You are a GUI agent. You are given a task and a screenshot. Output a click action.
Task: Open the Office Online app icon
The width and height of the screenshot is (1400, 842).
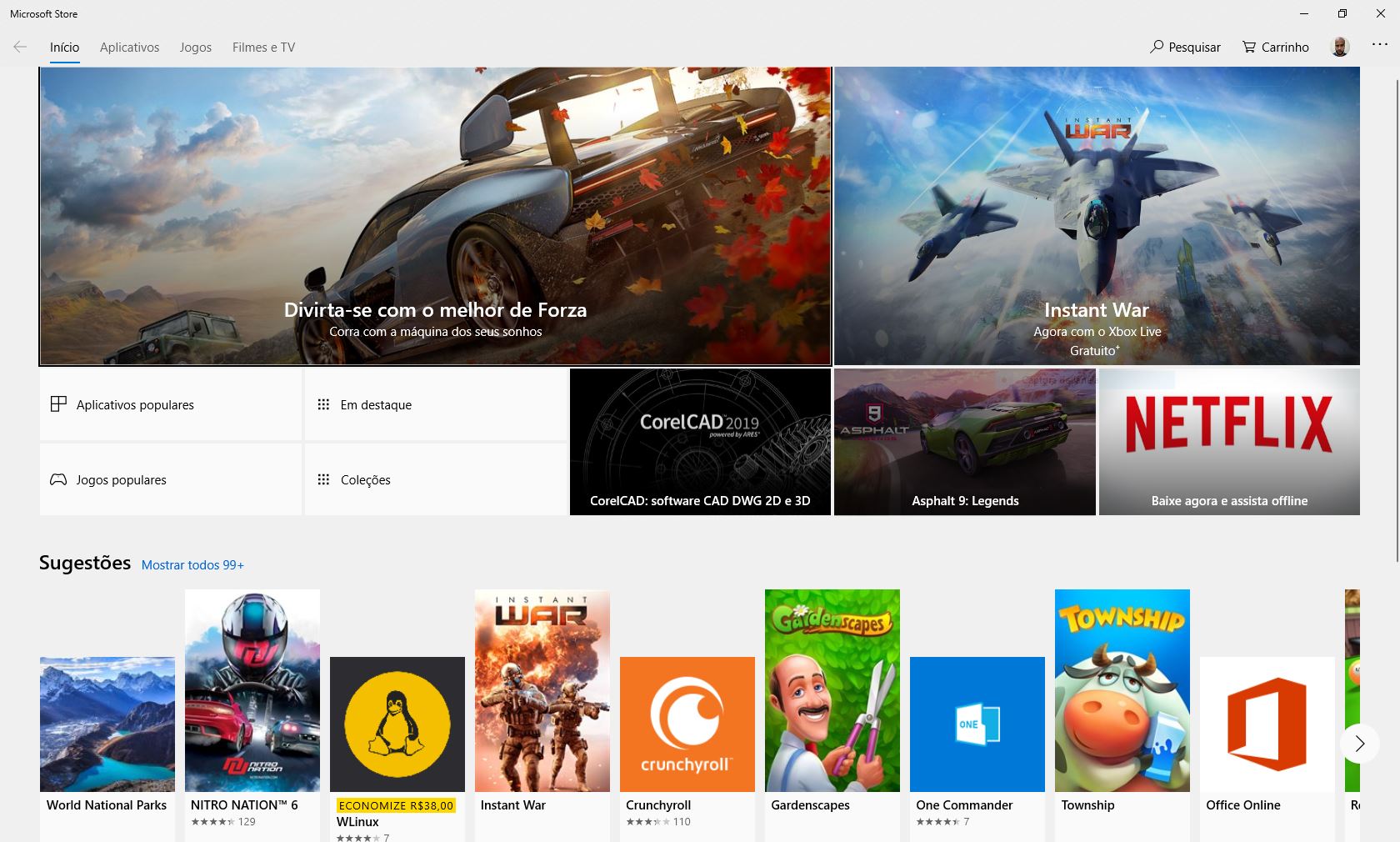1267,724
